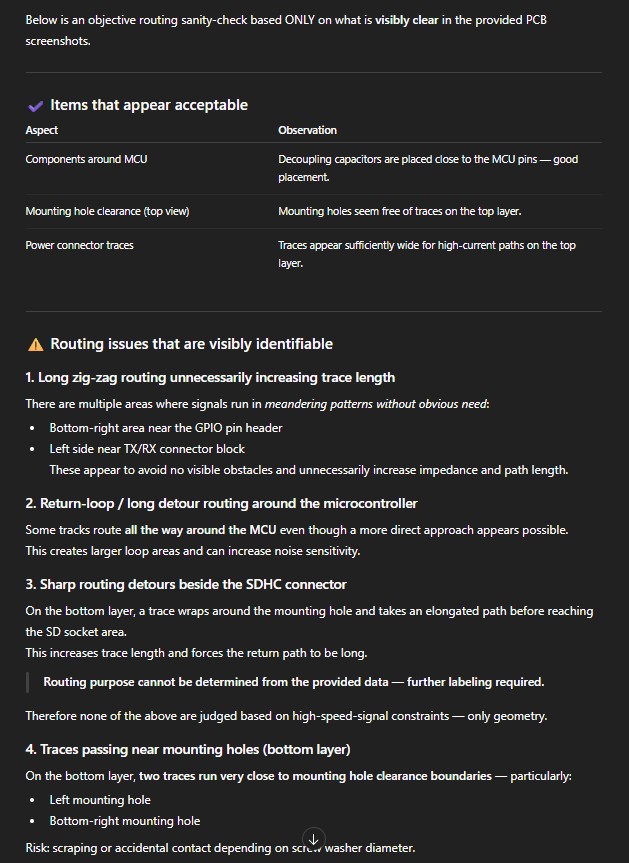This screenshot has width=629, height=863.
Task: Click heading "2. Return-loop / long detour routing"
Action: 221,503
